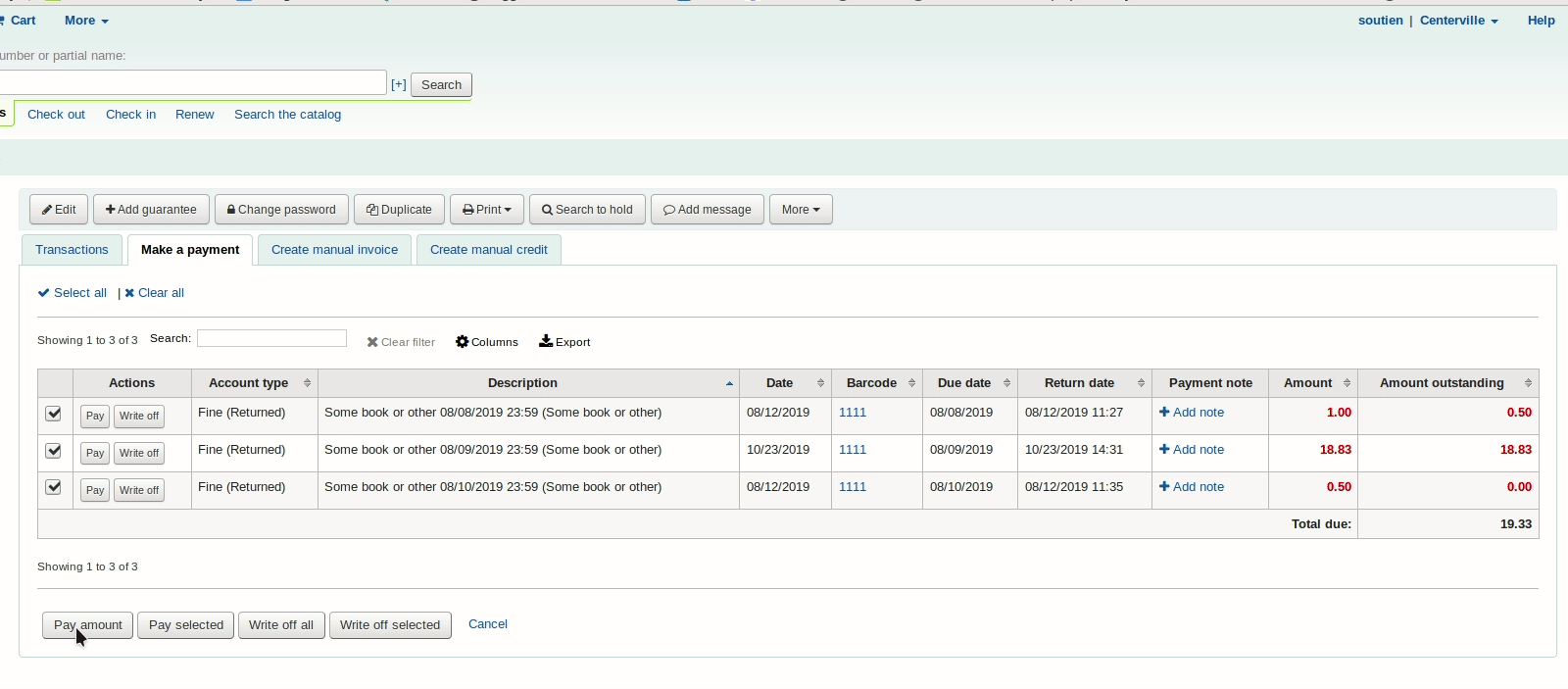Screen dimensions: 1568x689
Task: Open the Columns gear settings
Action: pos(487,342)
